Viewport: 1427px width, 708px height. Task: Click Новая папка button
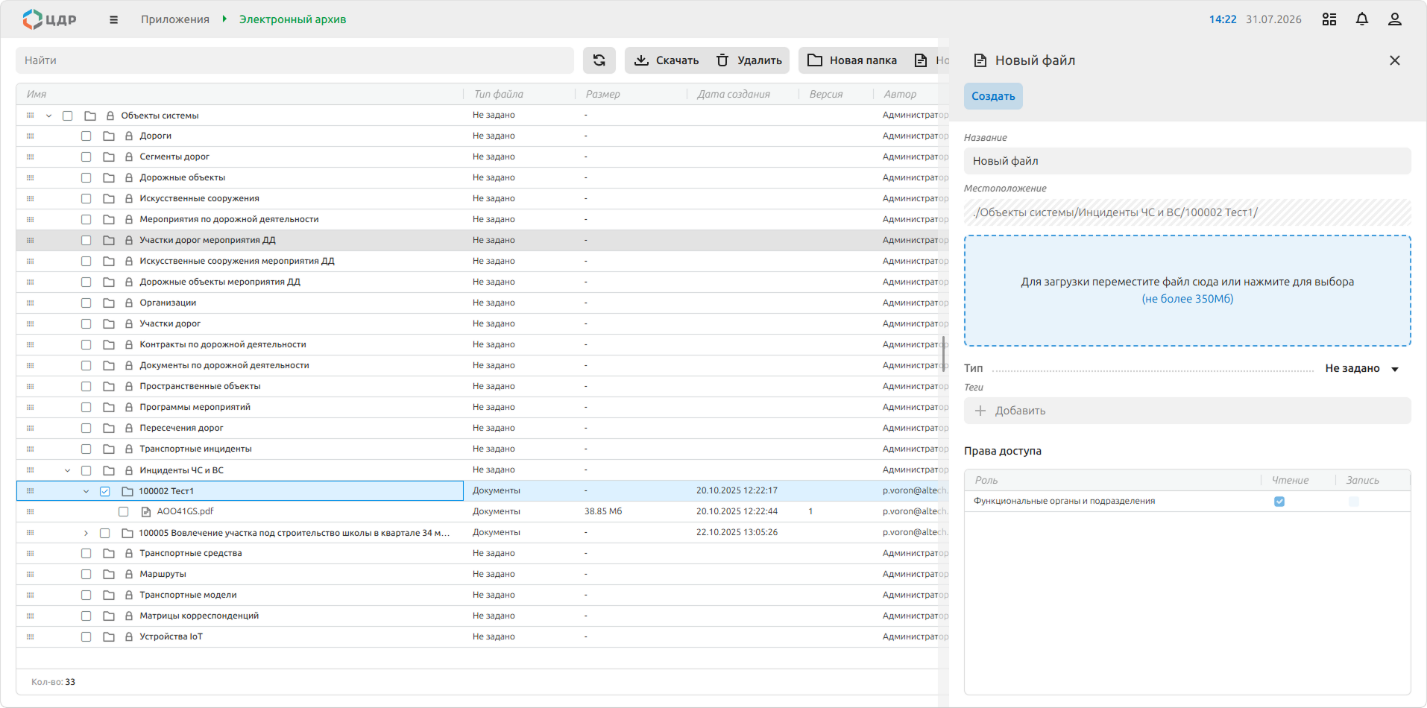(x=852, y=60)
